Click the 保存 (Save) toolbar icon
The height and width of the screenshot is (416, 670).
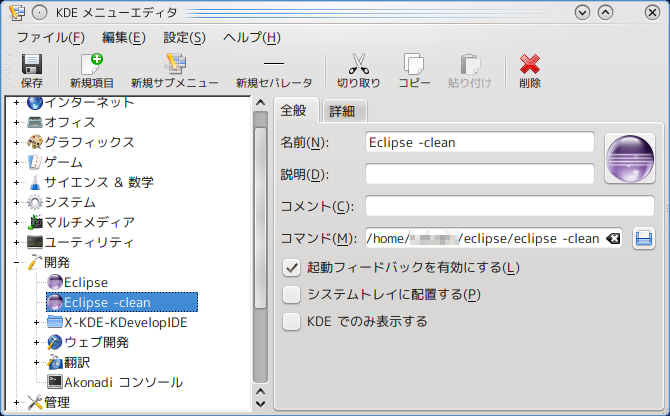click(x=32, y=64)
